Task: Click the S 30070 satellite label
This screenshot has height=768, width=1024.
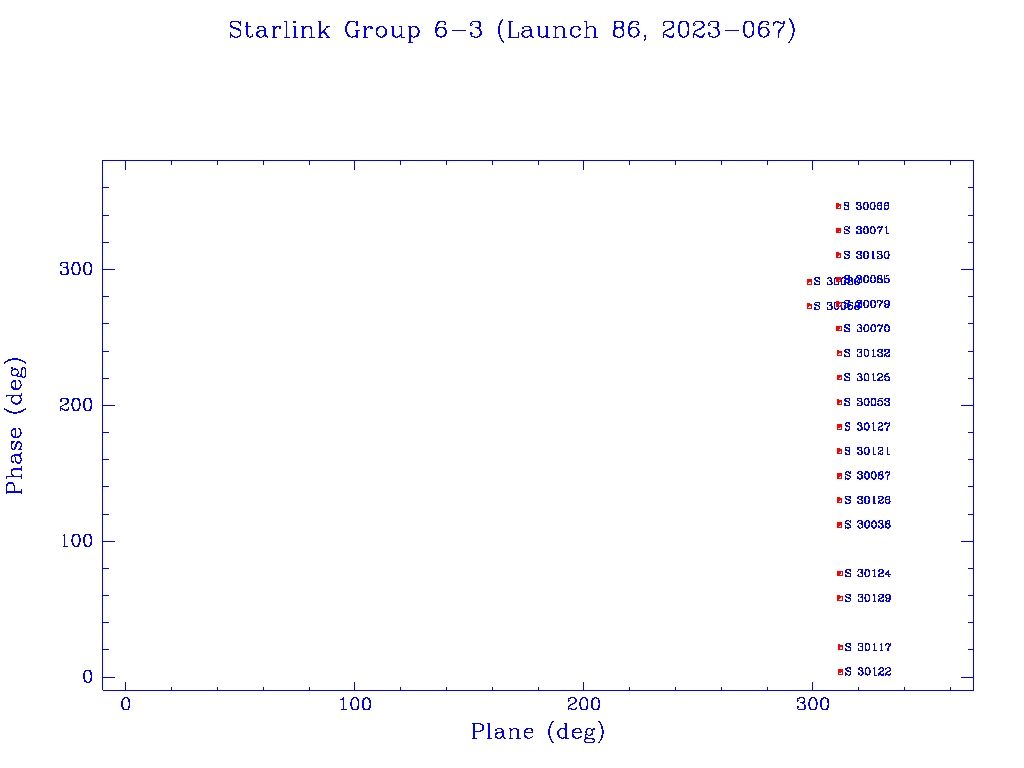Action: click(867, 329)
